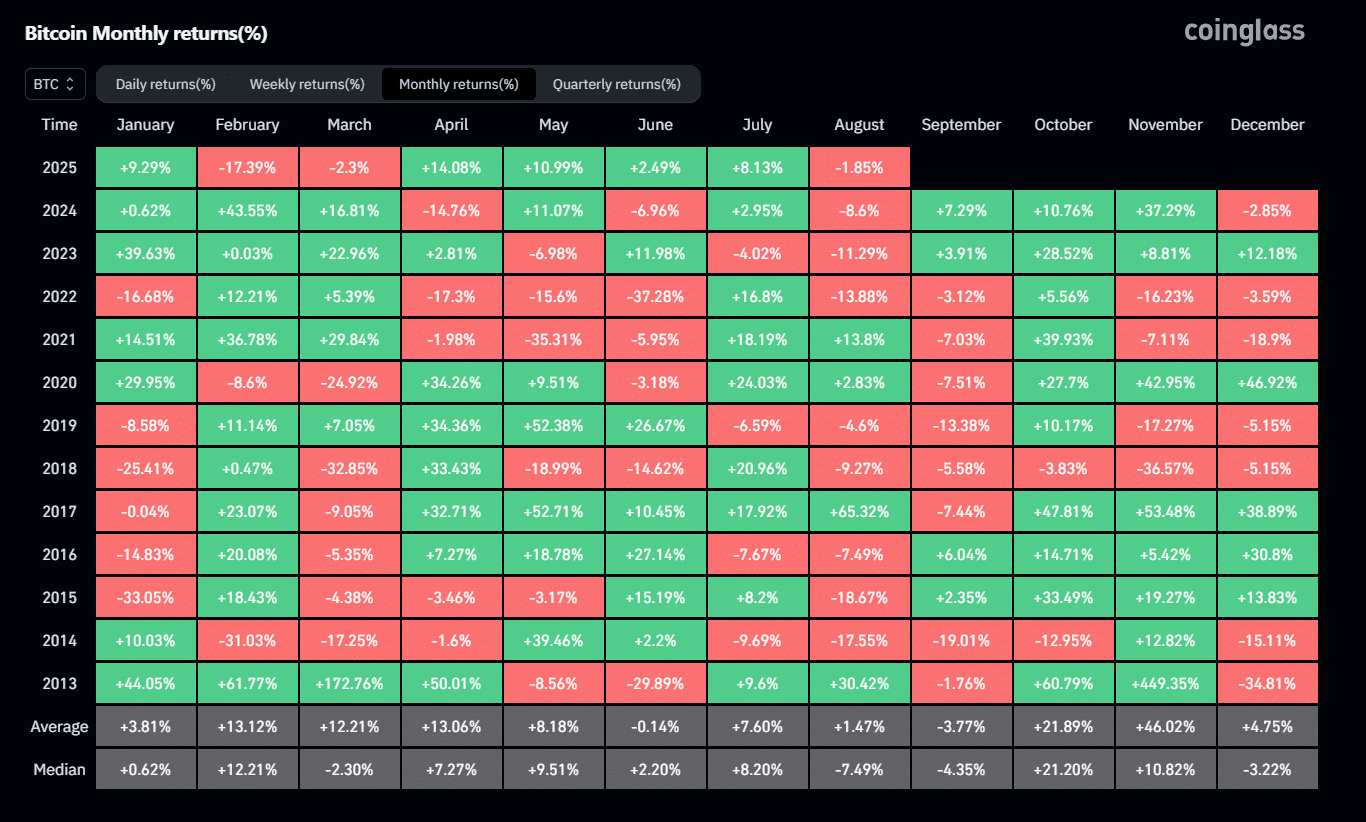The image size is (1366, 822).
Task: Click the October average +21.89% cell
Action: pos(1064,727)
